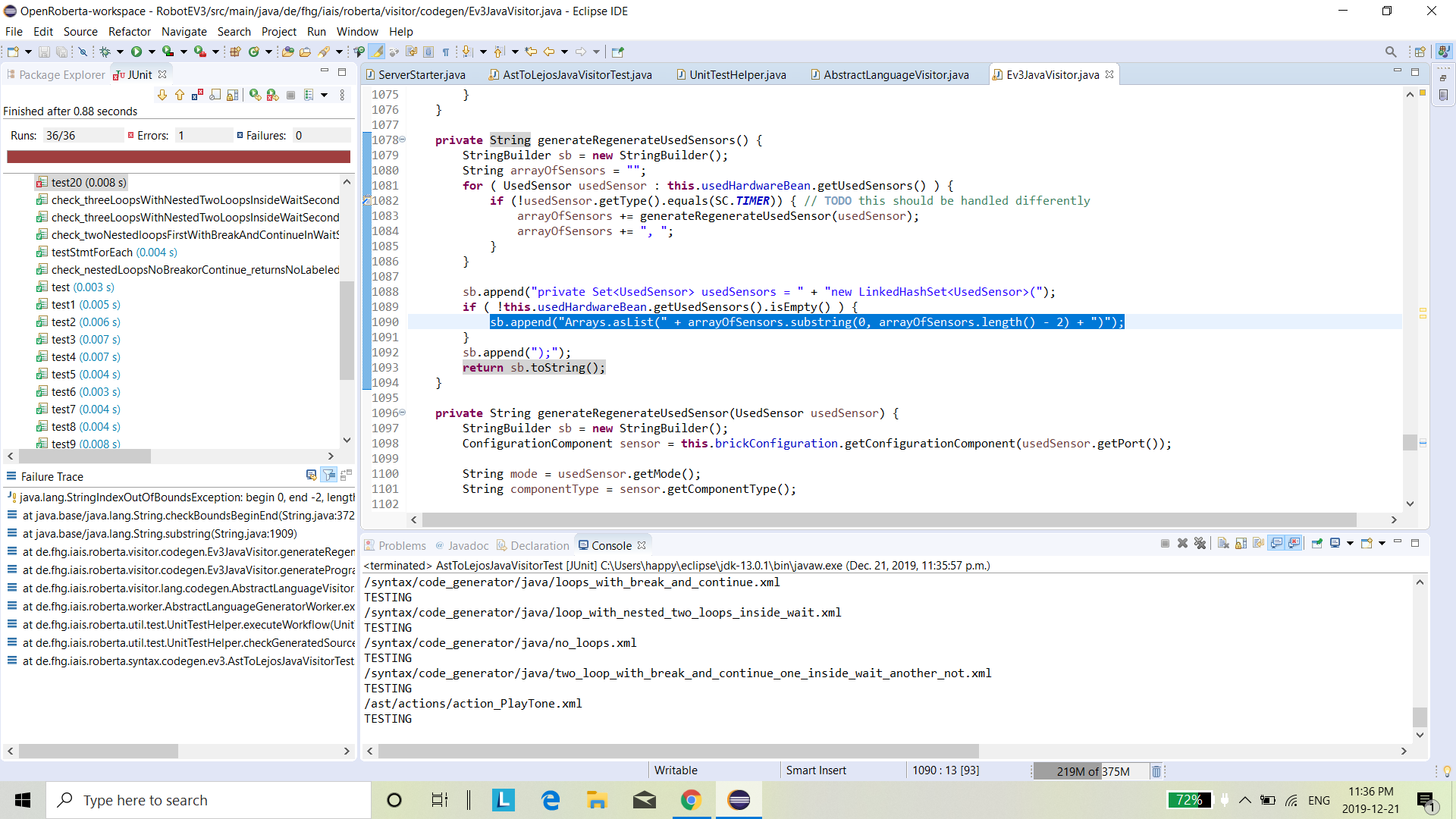The height and width of the screenshot is (819, 1456).
Task: Open the Run button dropdown arrow
Action: point(152,52)
